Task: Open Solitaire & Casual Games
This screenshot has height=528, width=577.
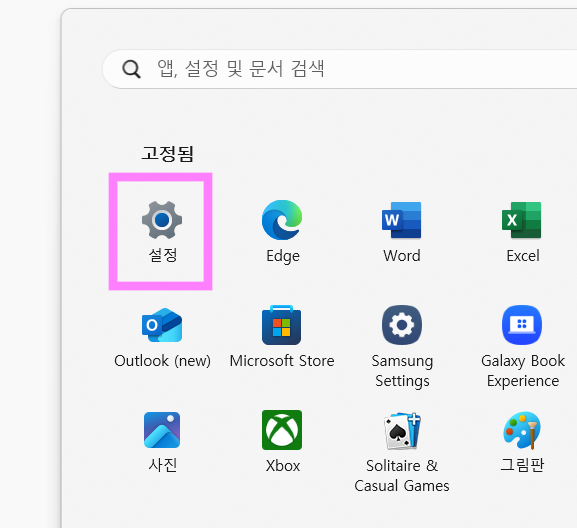Action: [402, 452]
